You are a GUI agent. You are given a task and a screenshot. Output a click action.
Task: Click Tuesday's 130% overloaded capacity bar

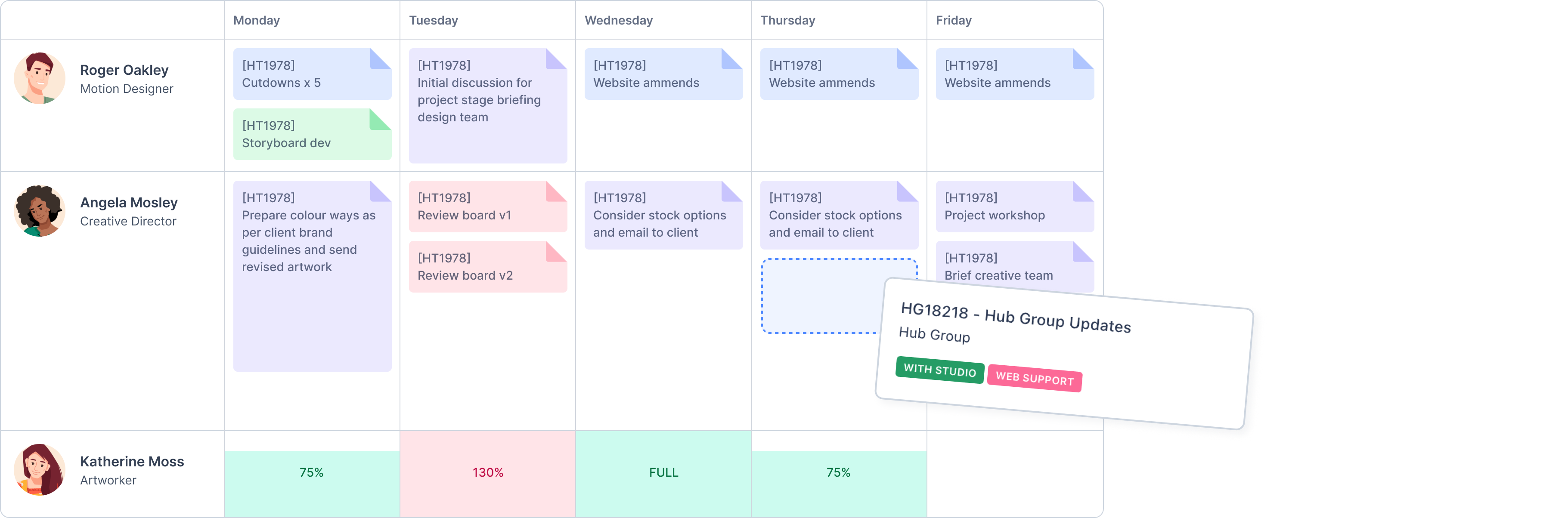(487, 472)
